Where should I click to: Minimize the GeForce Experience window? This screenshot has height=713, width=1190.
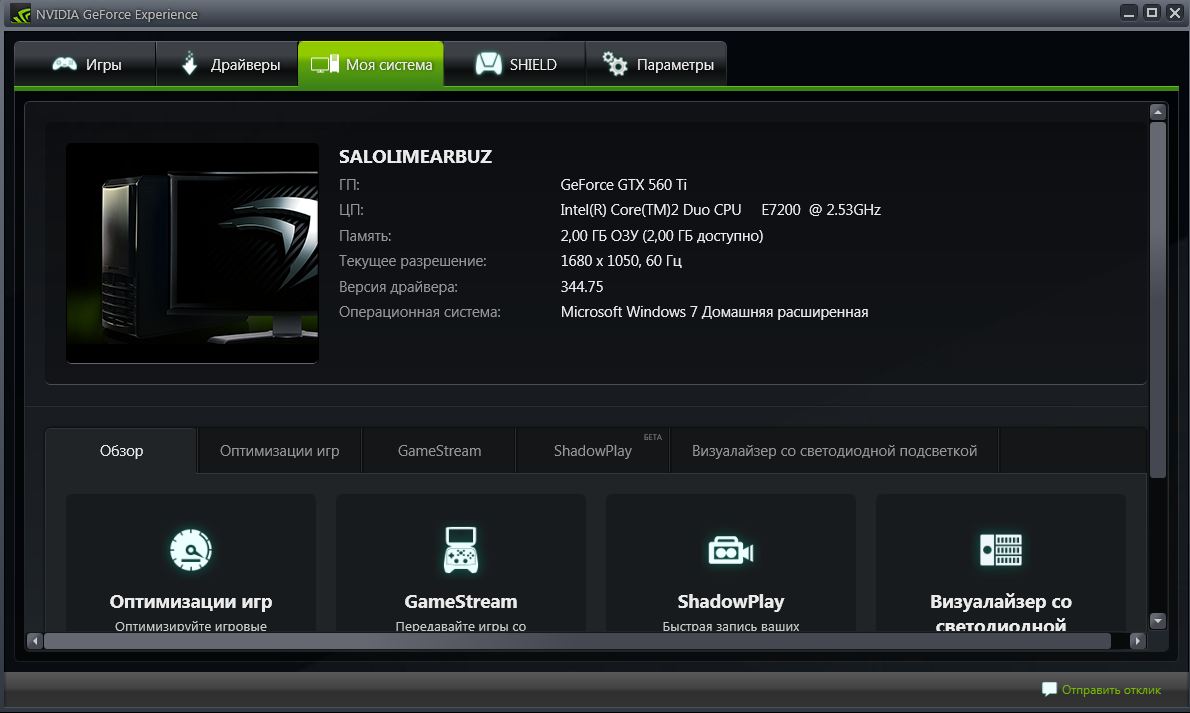click(1129, 13)
